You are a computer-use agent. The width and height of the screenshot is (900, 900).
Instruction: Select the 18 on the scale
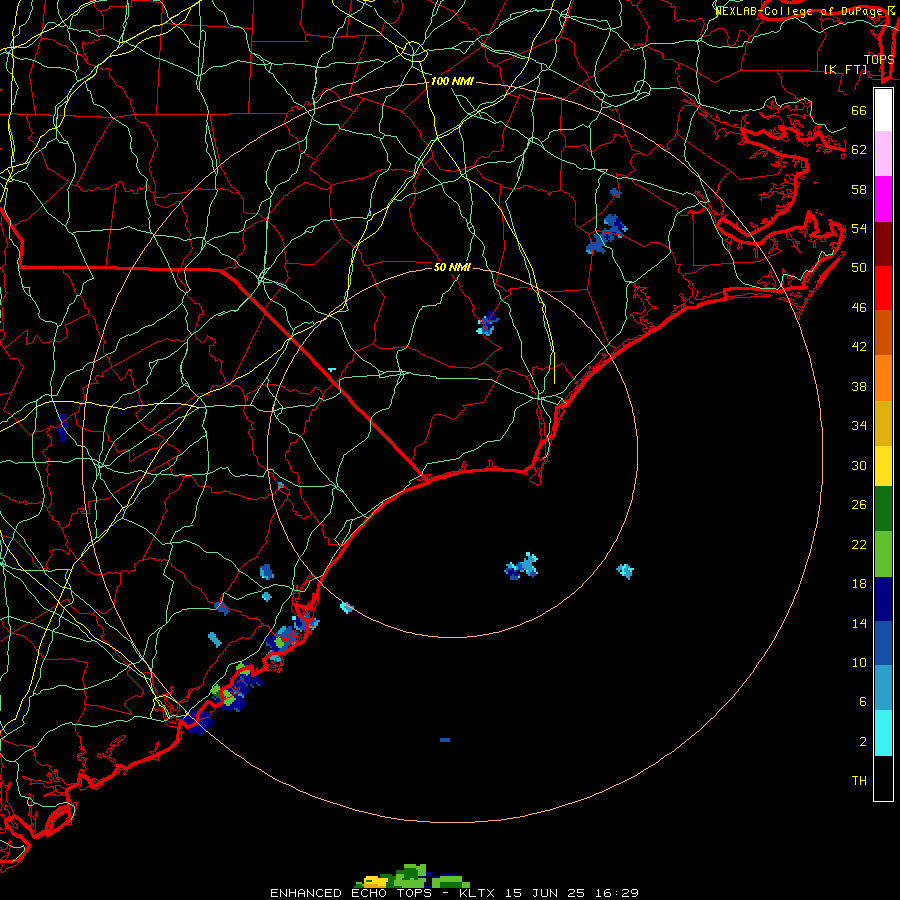coord(859,584)
